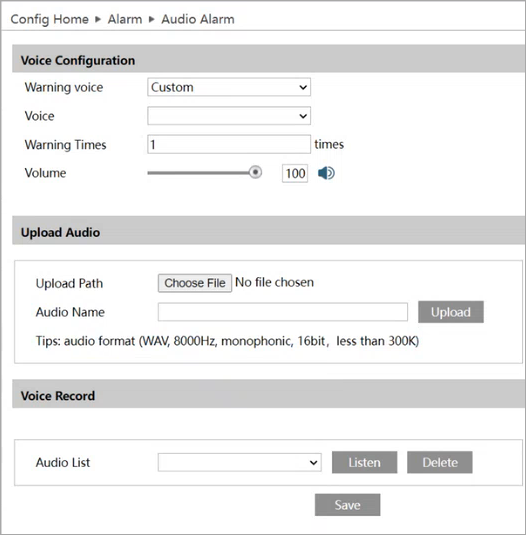
Task: Click the volume speaker icon
Action: click(x=326, y=173)
